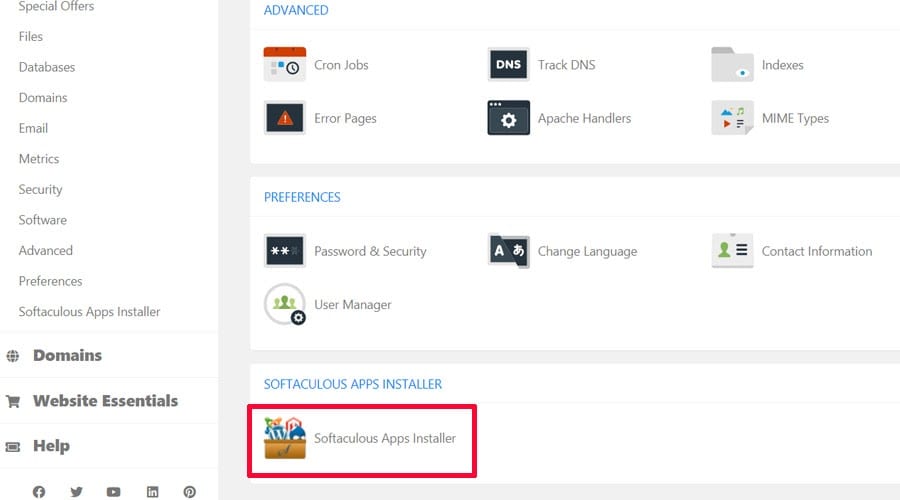Open the Apache Handlers gear icon
Screen dimensions: 900x500
509,118
